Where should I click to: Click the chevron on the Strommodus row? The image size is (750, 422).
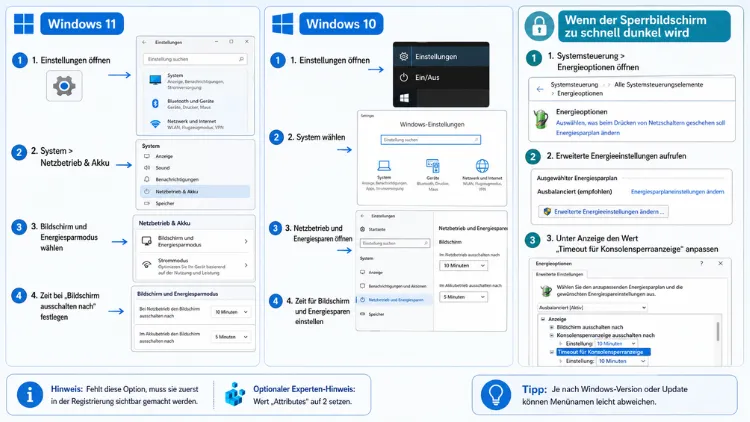click(246, 265)
